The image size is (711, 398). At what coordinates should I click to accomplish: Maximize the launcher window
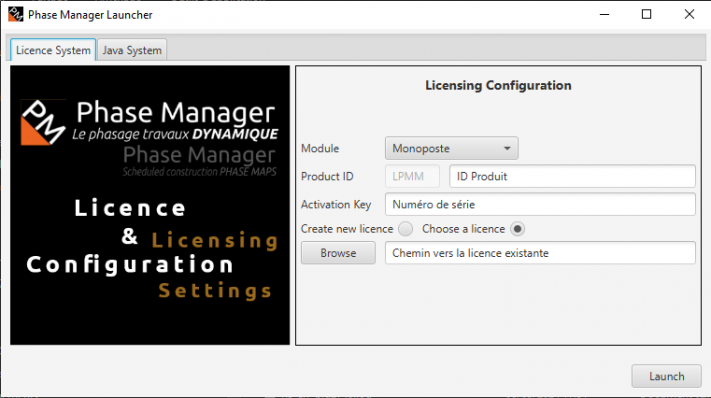(647, 15)
